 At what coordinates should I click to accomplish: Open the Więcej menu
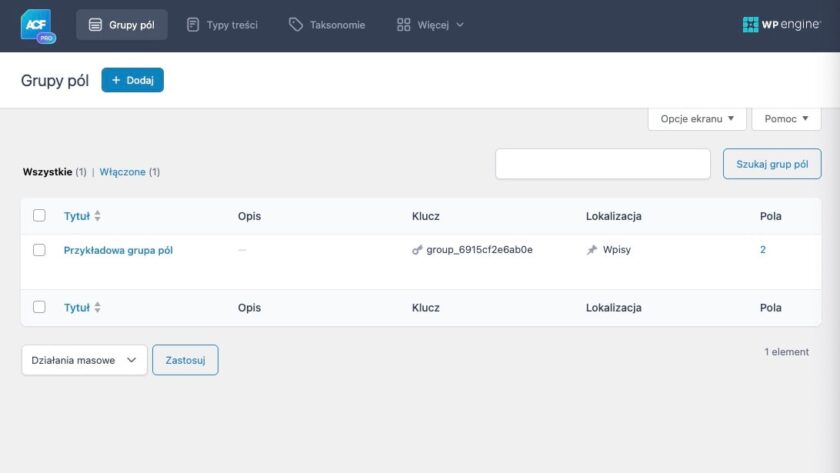tap(430, 25)
